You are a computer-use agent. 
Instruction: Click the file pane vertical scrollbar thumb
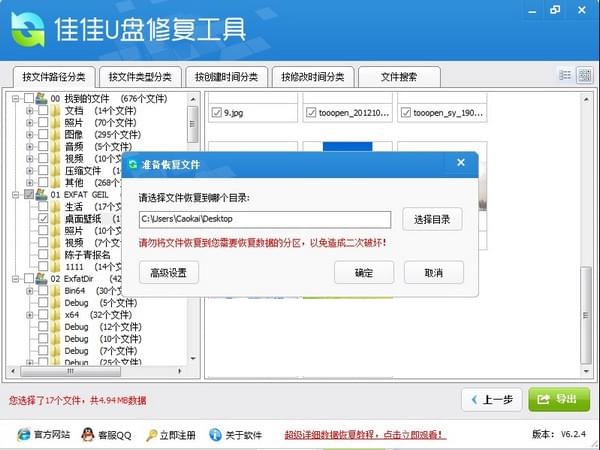pyautogui.click(x=586, y=315)
